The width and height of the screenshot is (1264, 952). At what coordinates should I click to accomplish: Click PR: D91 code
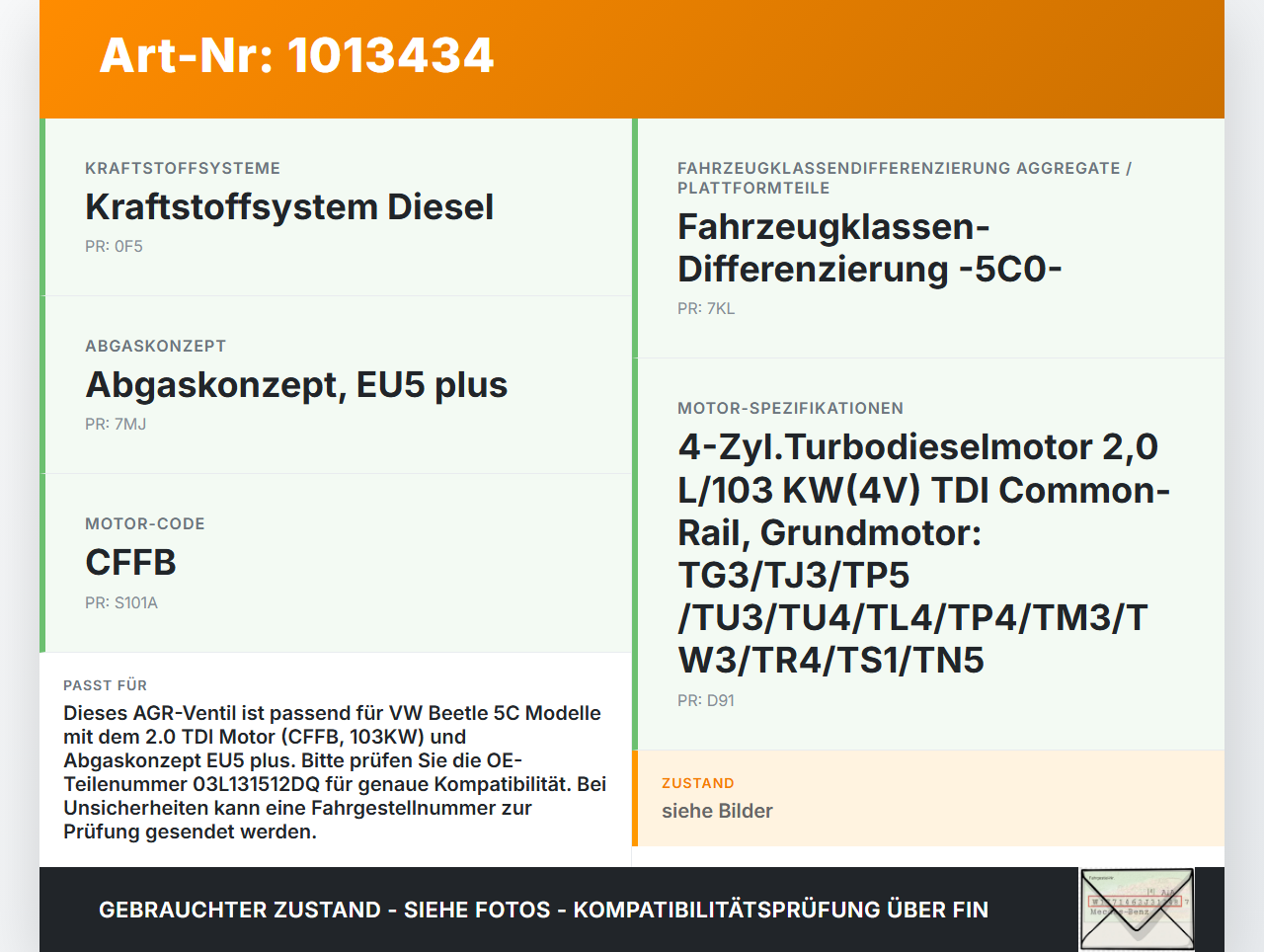click(x=706, y=700)
